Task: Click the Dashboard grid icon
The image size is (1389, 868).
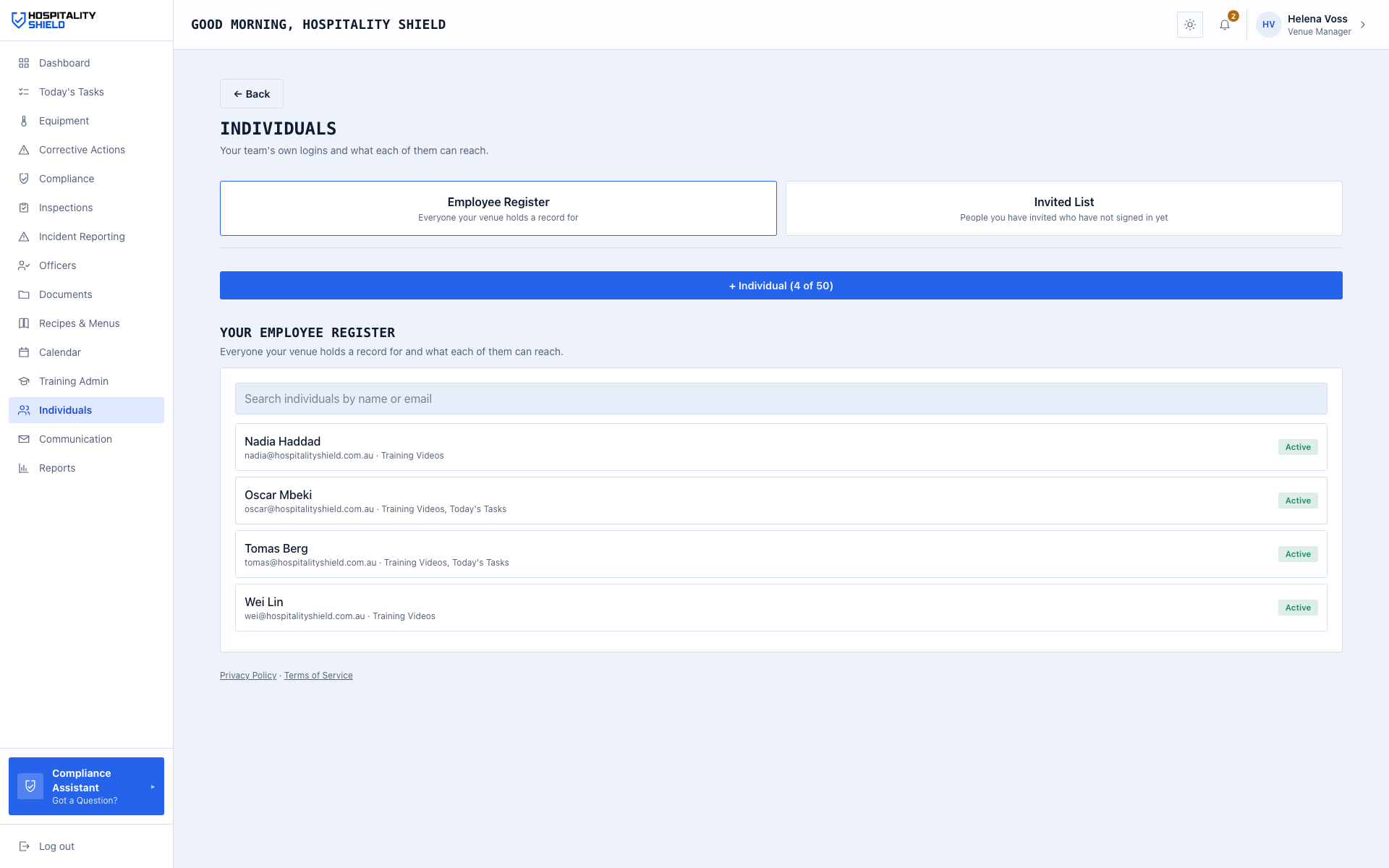Action: [x=24, y=63]
